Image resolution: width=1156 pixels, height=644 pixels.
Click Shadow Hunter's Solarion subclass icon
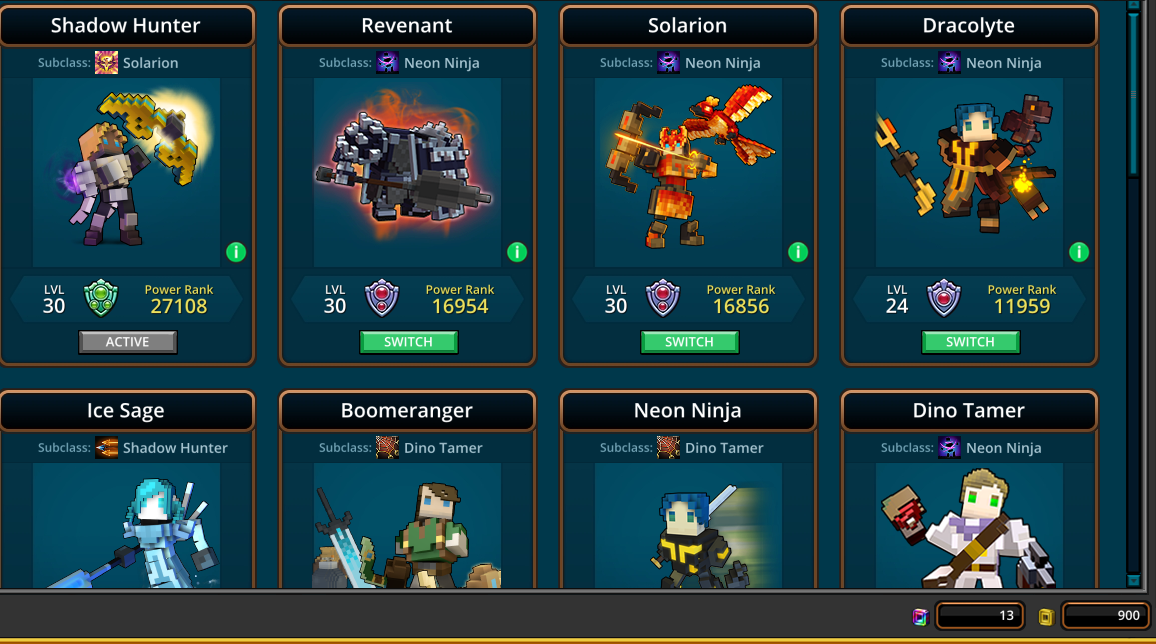[106, 63]
